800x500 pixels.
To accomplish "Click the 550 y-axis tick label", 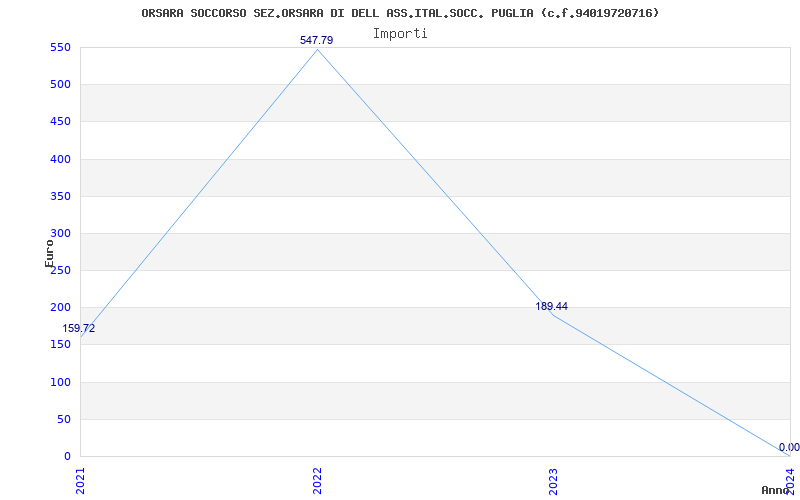I will tap(60, 47).
